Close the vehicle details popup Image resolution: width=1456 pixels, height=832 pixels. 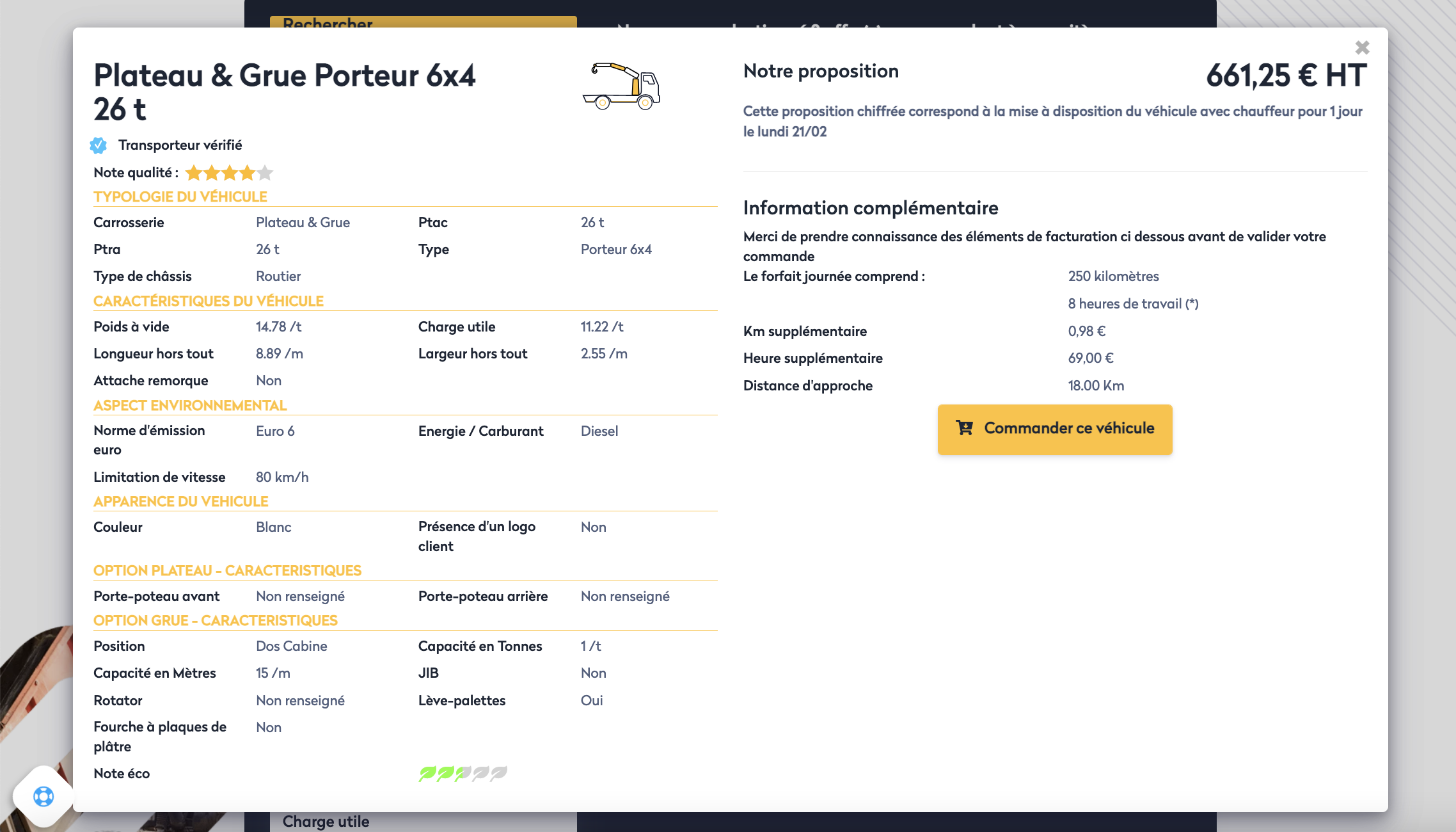pyautogui.click(x=1362, y=48)
